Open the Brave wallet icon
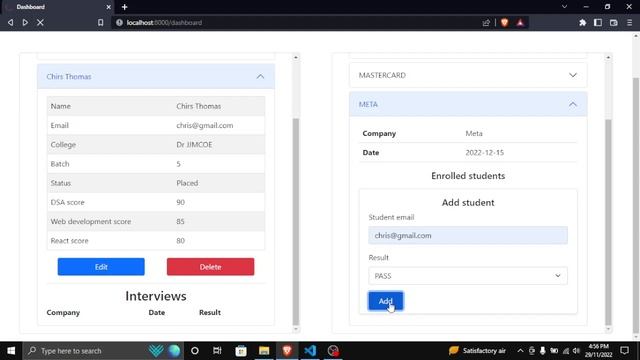Image resolution: width=640 pixels, height=360 pixels. tap(613, 22)
